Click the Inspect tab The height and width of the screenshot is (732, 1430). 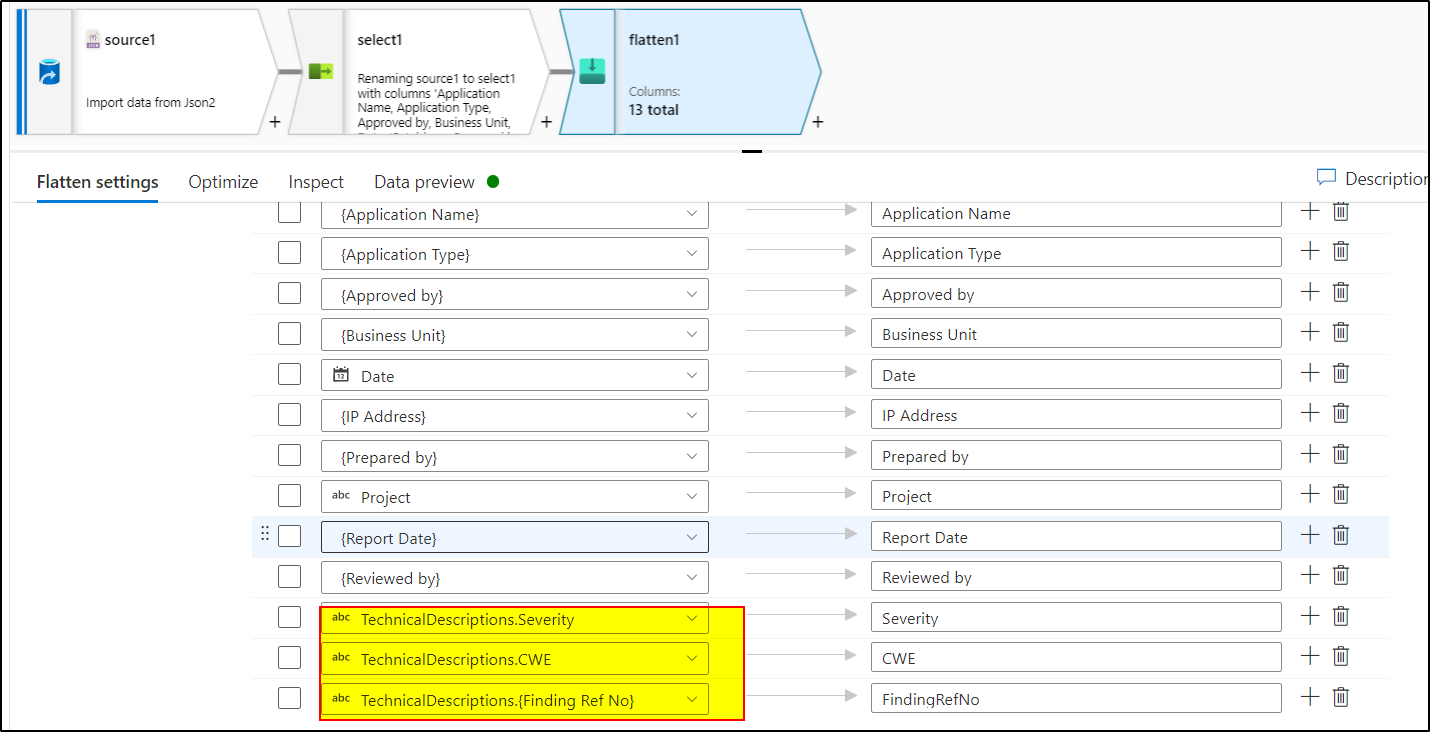[x=315, y=181]
